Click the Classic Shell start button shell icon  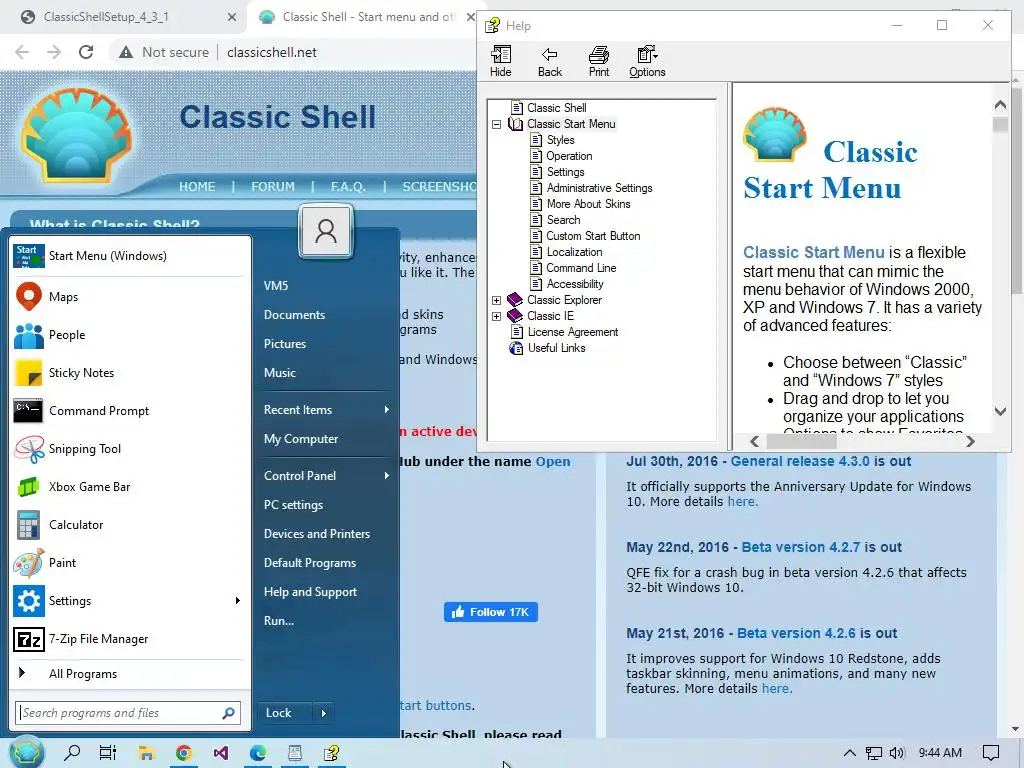coord(26,752)
